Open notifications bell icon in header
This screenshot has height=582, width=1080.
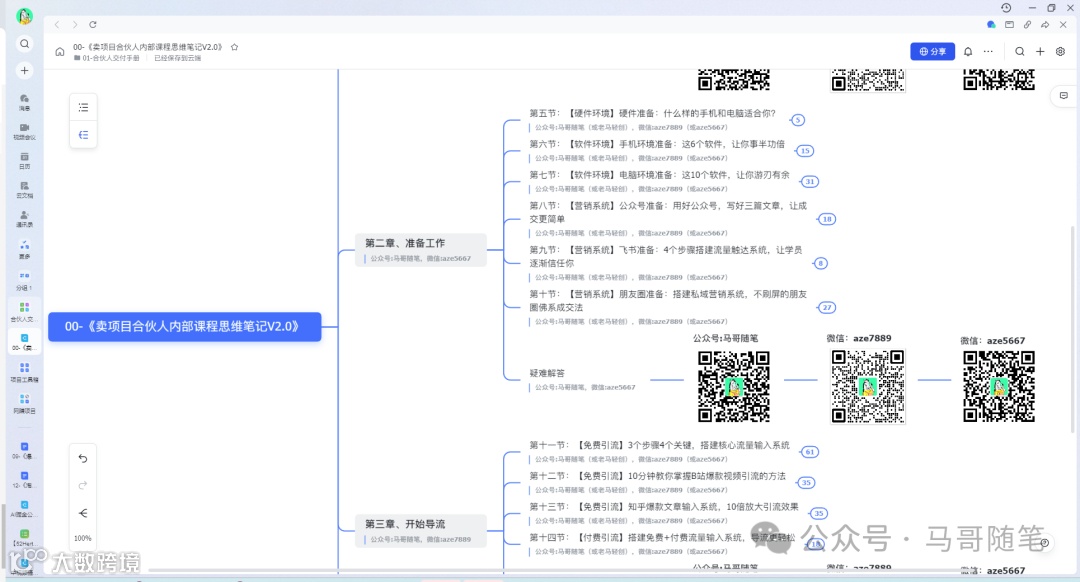pyautogui.click(x=968, y=52)
